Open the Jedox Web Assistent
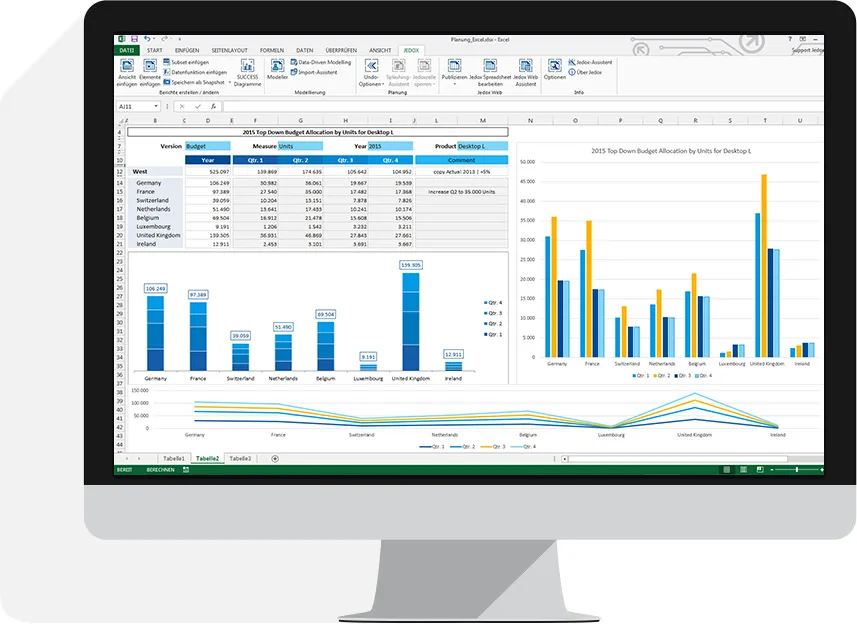The height and width of the screenshot is (624, 857). [526, 72]
